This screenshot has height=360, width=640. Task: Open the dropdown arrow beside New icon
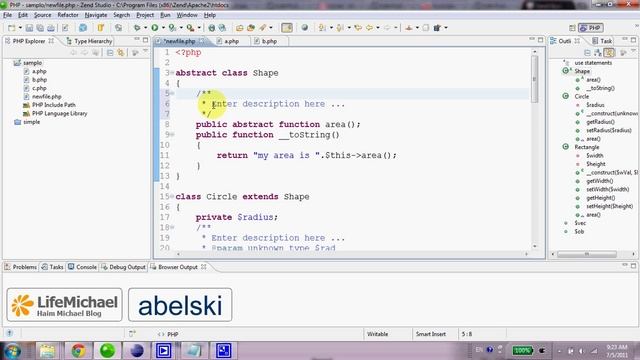(x=20, y=28)
